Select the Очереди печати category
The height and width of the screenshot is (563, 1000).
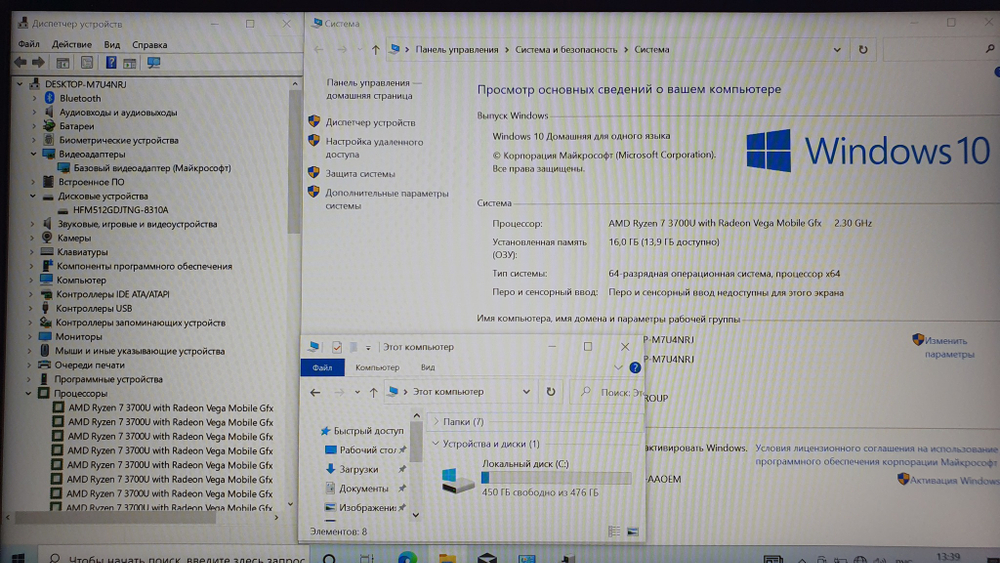coord(89,365)
